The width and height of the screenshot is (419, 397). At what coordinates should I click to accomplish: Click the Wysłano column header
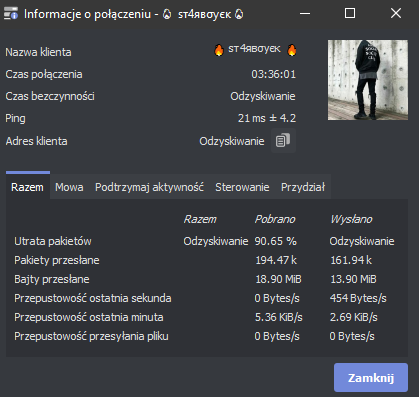click(351, 219)
